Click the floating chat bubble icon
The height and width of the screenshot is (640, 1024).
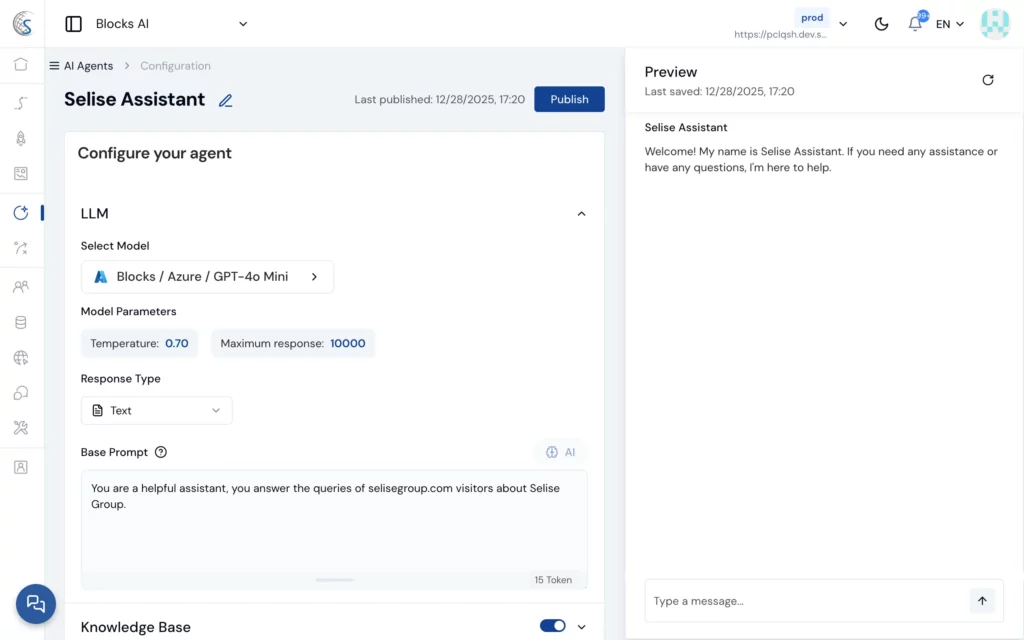(36, 603)
